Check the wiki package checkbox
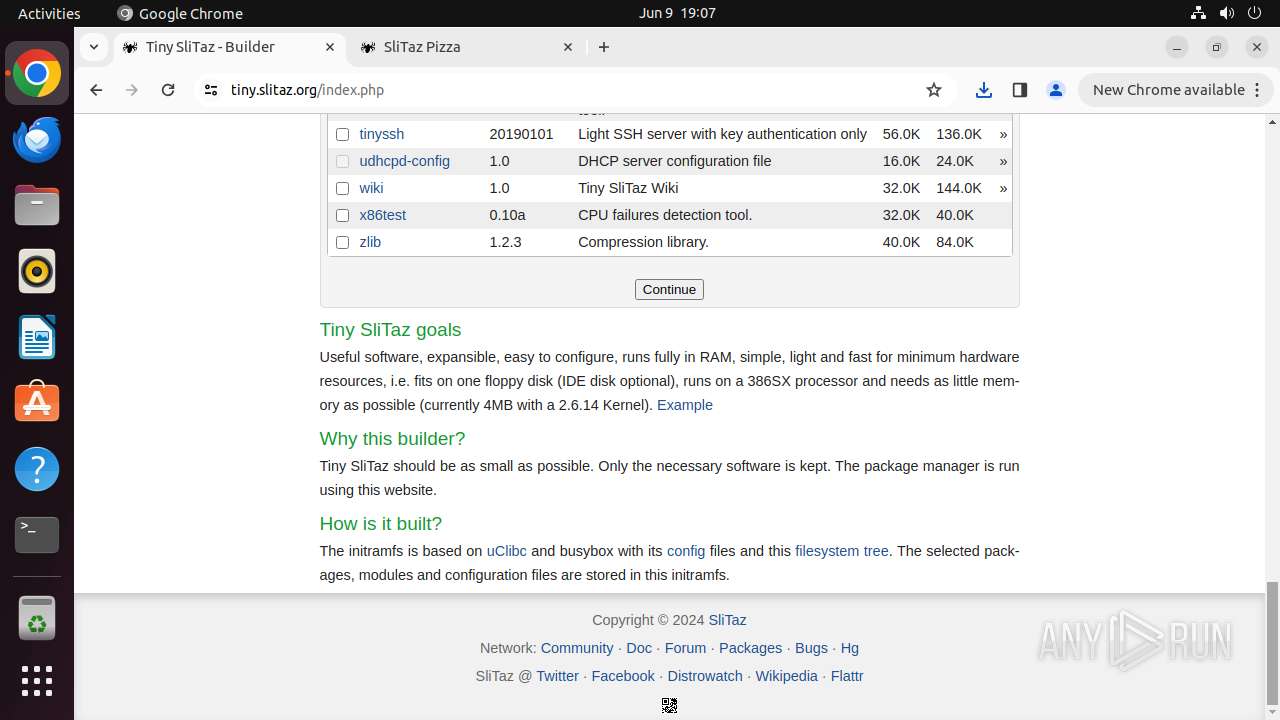1280x720 pixels. click(x=342, y=188)
